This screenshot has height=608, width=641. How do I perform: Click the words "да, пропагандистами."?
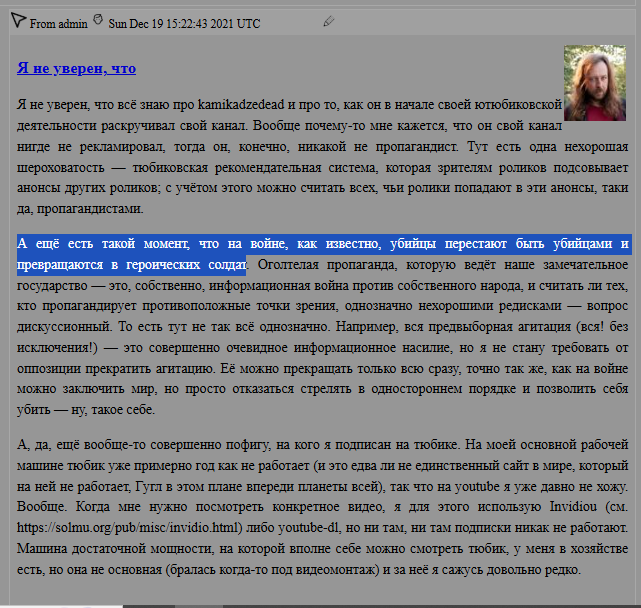(x=80, y=209)
